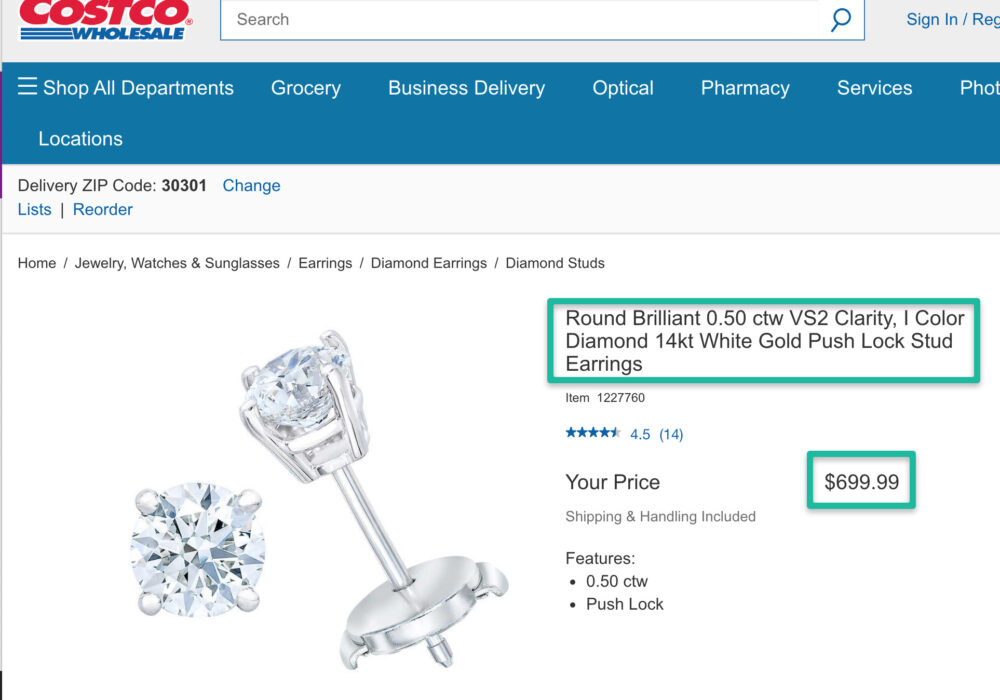Viewport: 1000px width, 700px height.
Task: Open the Pharmacy menu item
Action: [745, 88]
